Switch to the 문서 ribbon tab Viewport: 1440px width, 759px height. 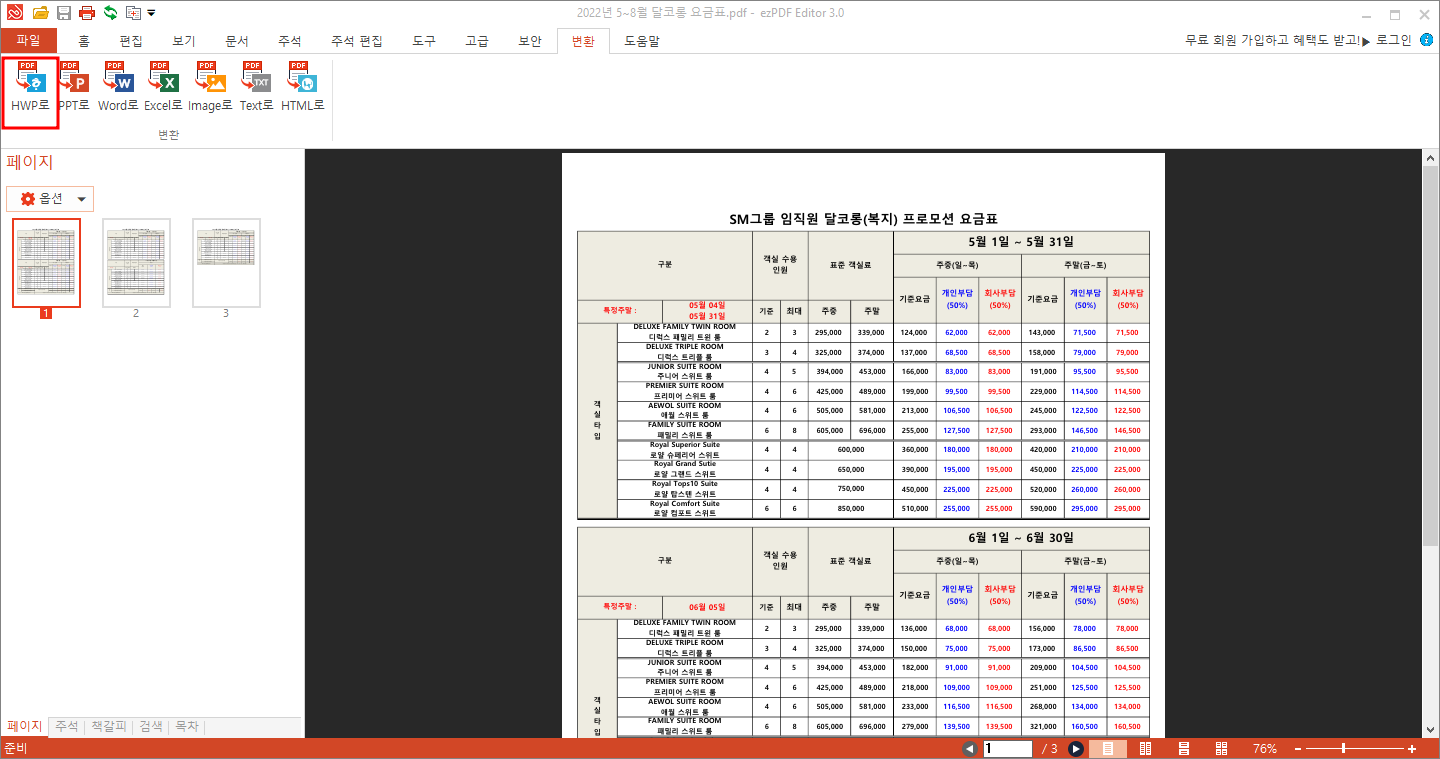click(x=237, y=41)
